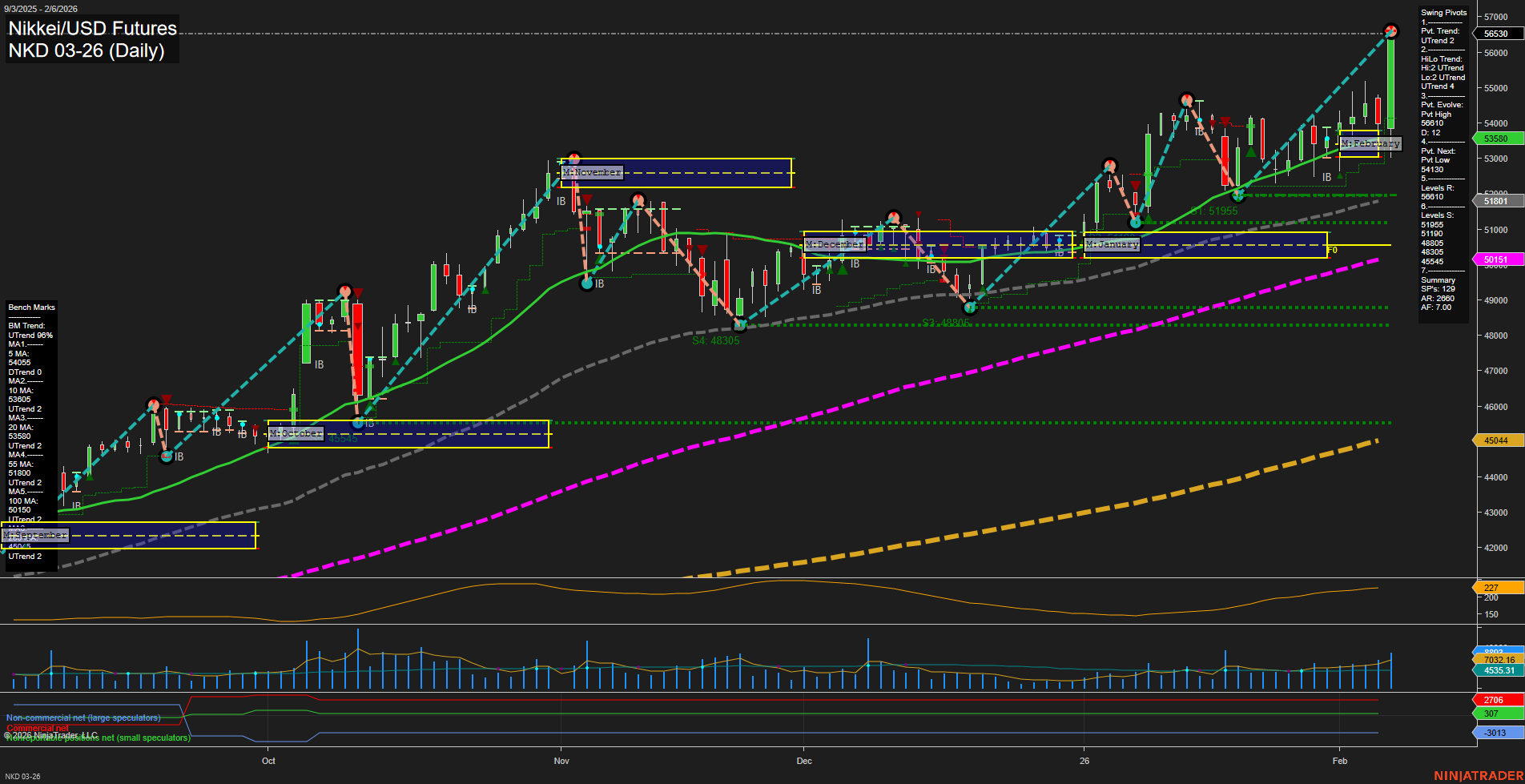Click the © 2026 NinjaTrader copyright text
The image size is (1525, 784).
click(x=50, y=734)
